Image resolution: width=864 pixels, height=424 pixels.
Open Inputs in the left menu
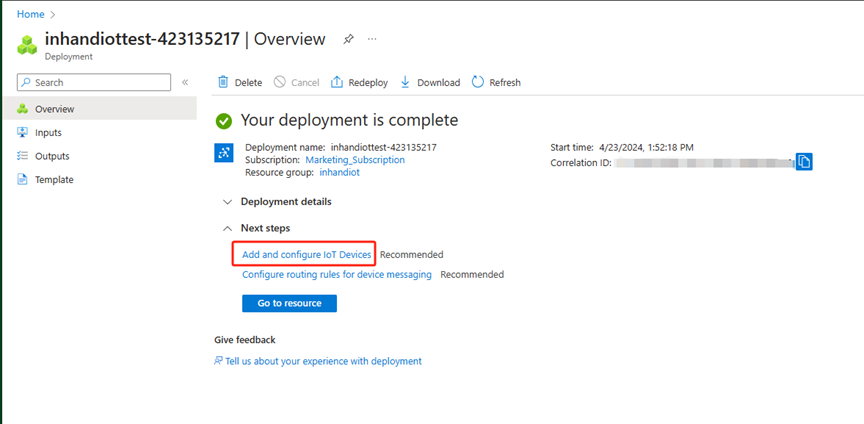[x=48, y=132]
